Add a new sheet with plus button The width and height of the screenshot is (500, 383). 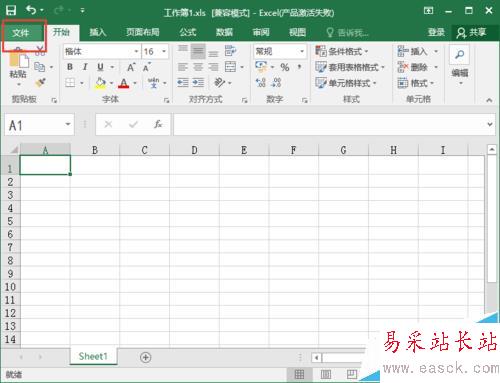145,357
